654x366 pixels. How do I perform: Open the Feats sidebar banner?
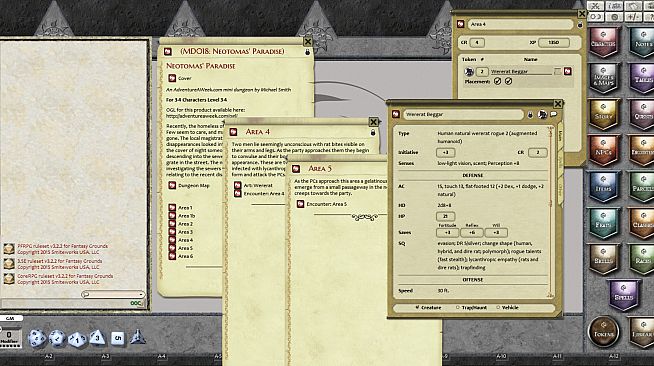click(x=603, y=223)
